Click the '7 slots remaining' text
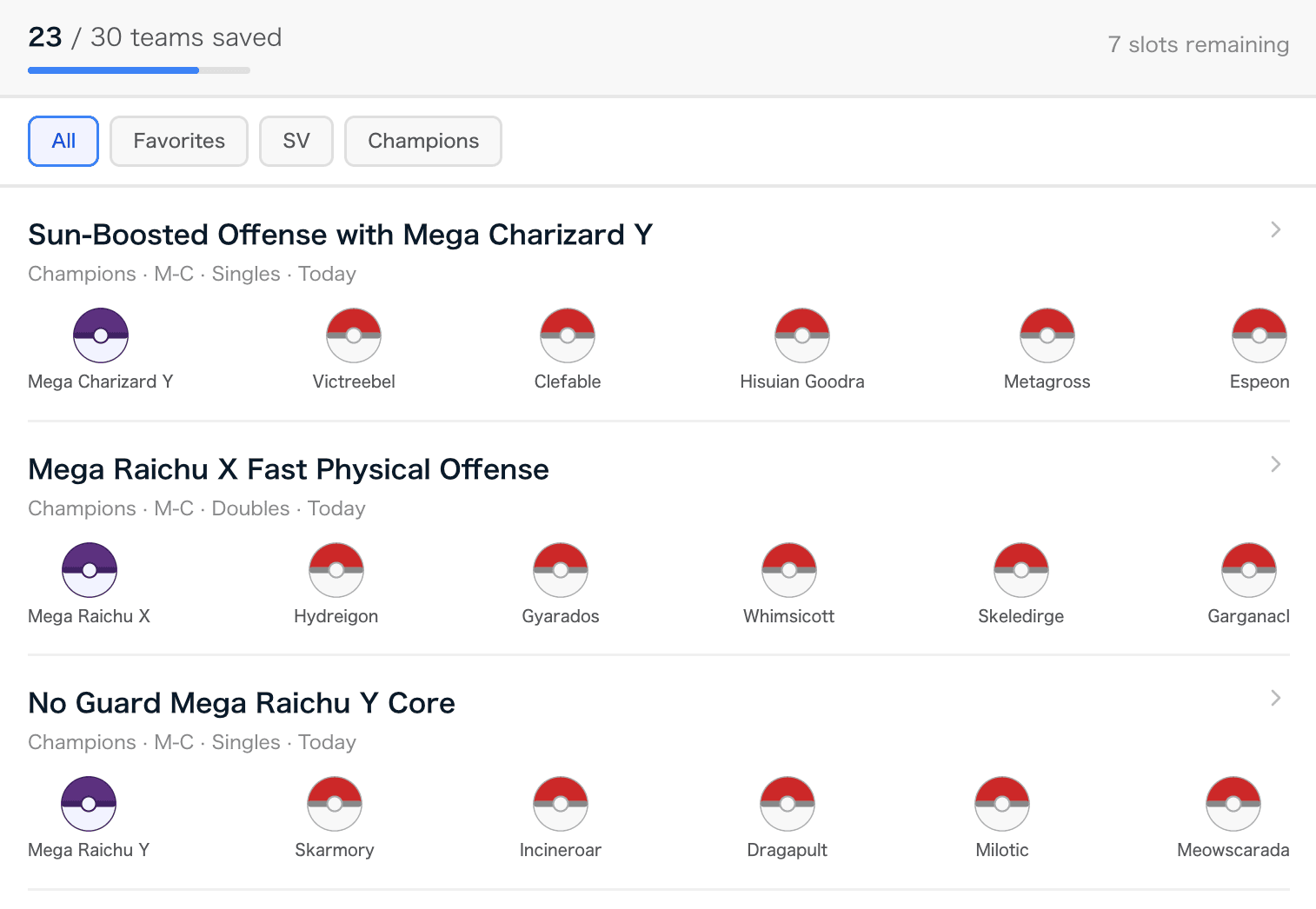The height and width of the screenshot is (909, 1316). click(1199, 44)
